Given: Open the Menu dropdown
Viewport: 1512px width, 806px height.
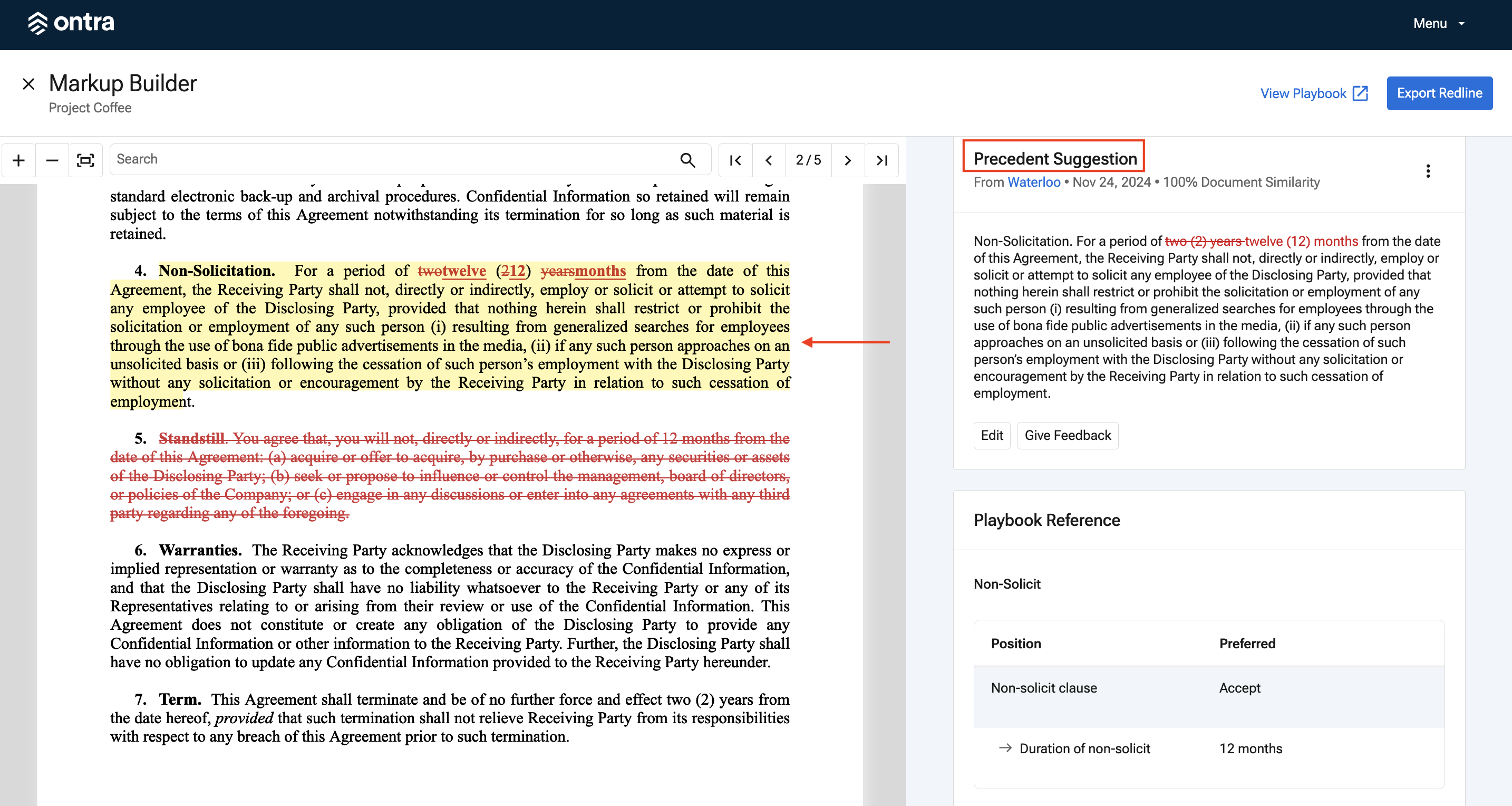Looking at the screenshot, I should pyautogui.click(x=1439, y=24).
